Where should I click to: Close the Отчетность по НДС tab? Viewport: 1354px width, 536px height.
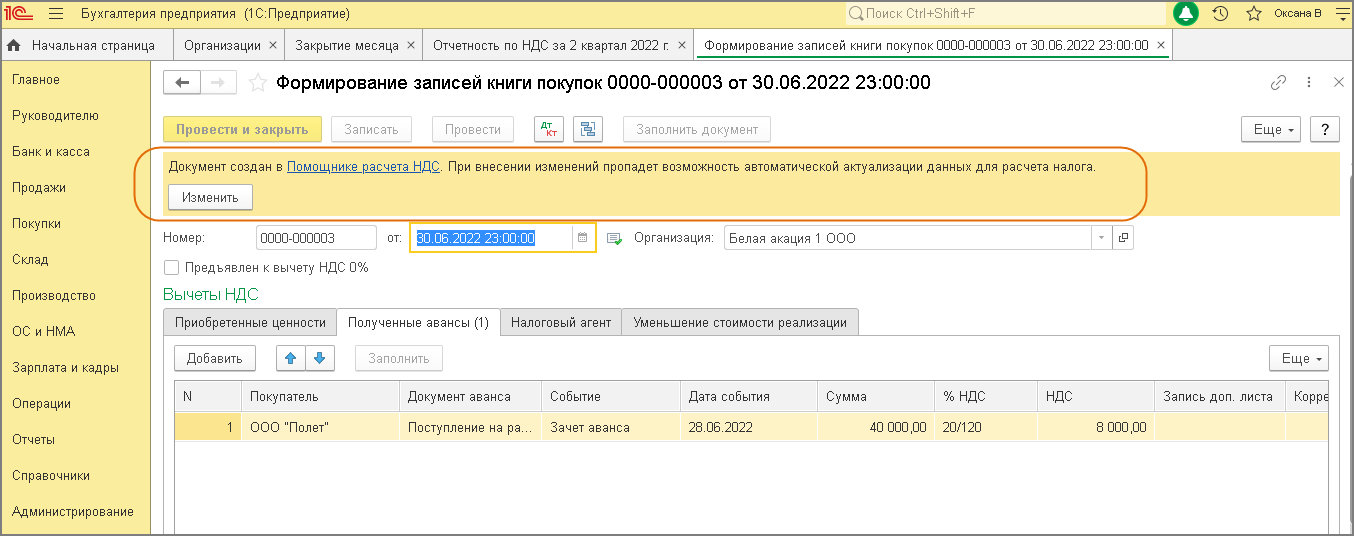pos(681,45)
